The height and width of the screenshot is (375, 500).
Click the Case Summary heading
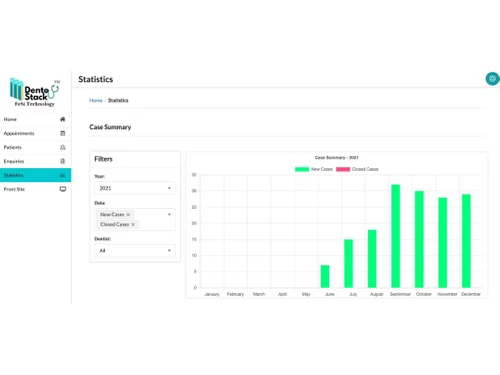point(110,127)
